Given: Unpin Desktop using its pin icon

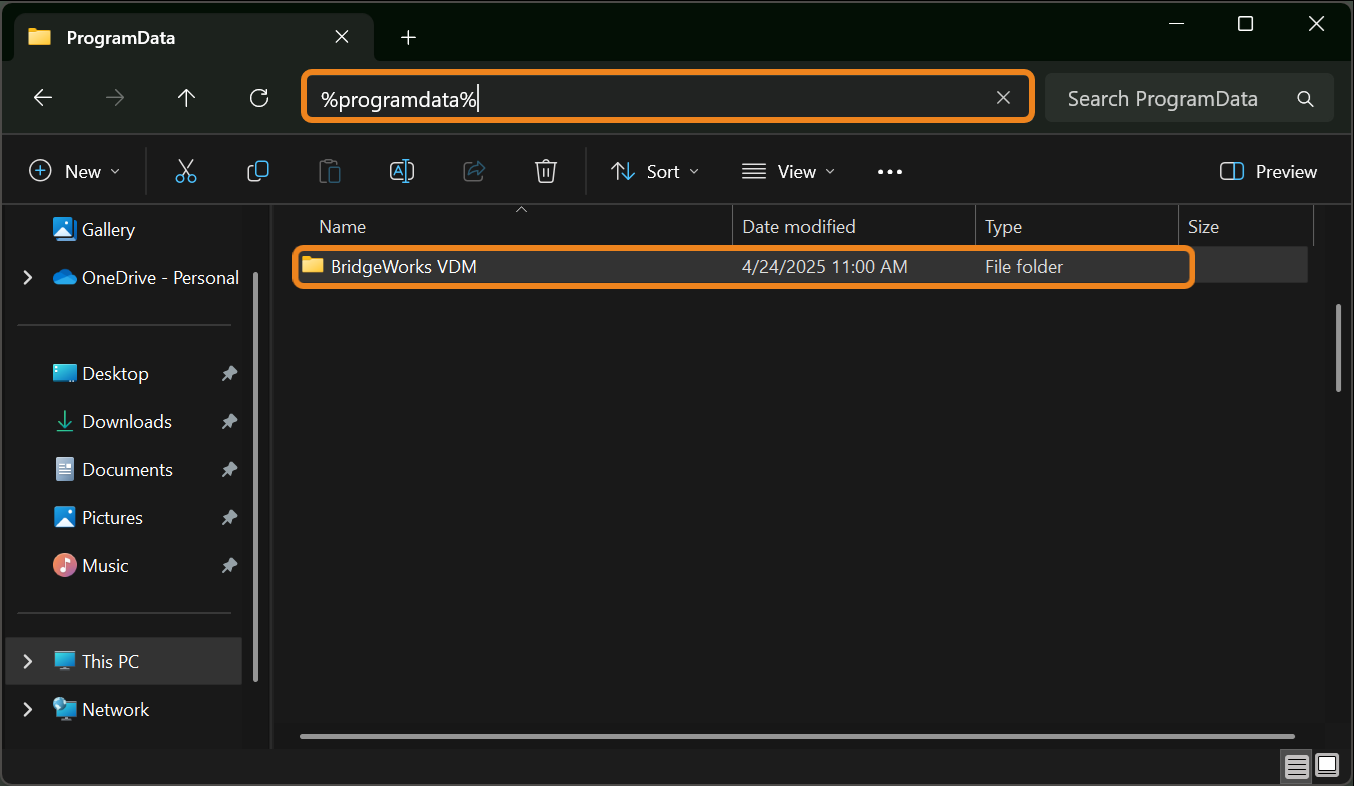Looking at the screenshot, I should coord(229,373).
